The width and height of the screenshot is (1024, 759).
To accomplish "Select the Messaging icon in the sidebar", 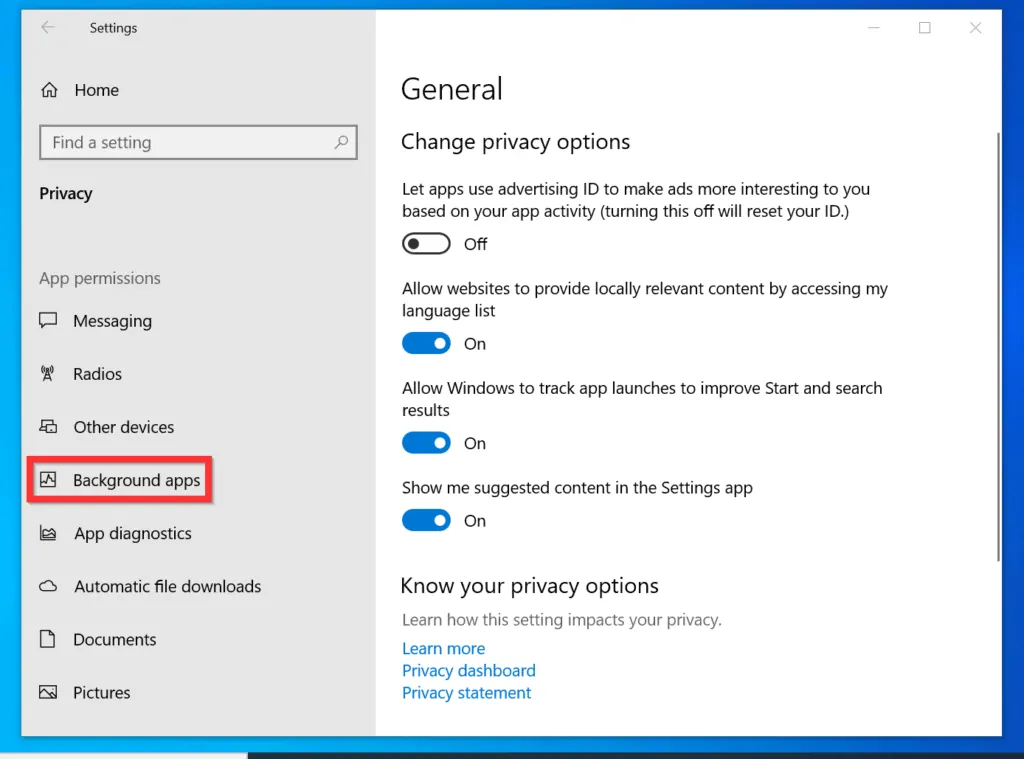I will point(48,321).
